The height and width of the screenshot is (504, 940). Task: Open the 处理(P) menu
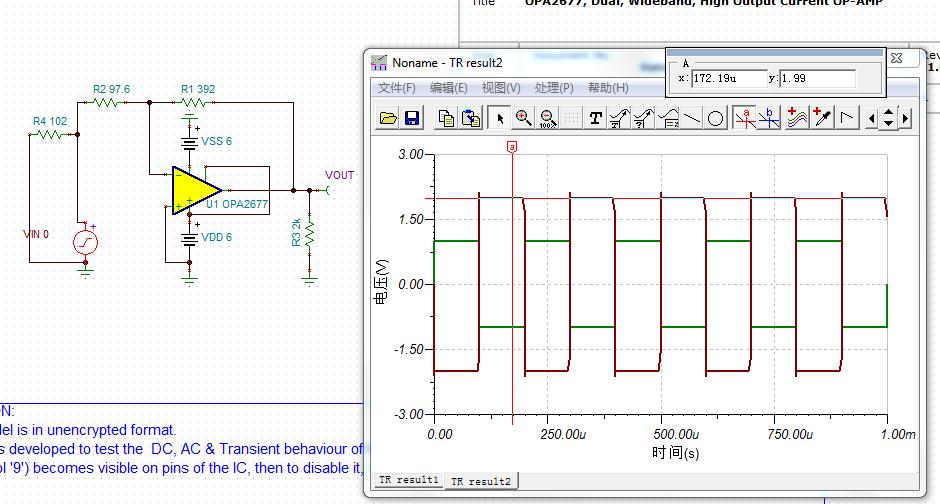[554, 88]
